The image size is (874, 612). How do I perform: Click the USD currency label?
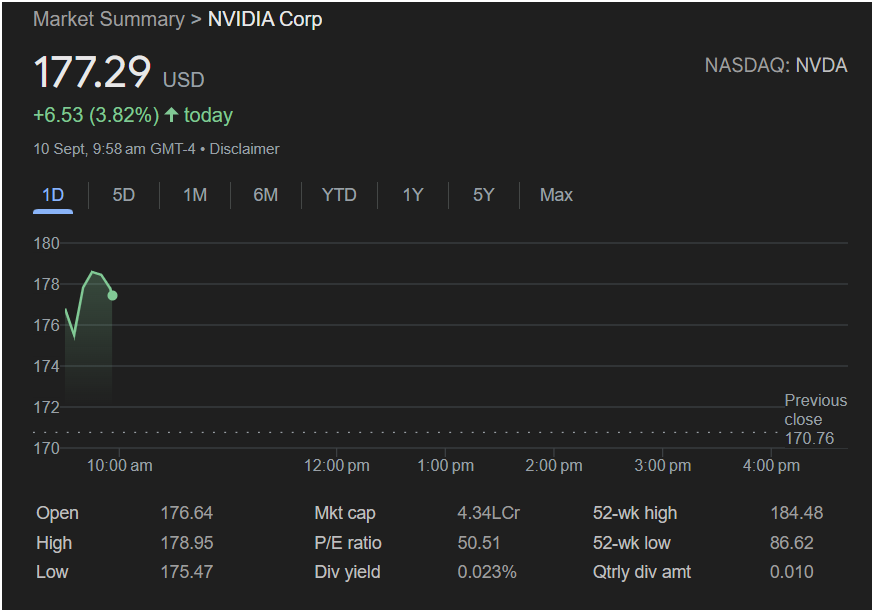coord(183,80)
